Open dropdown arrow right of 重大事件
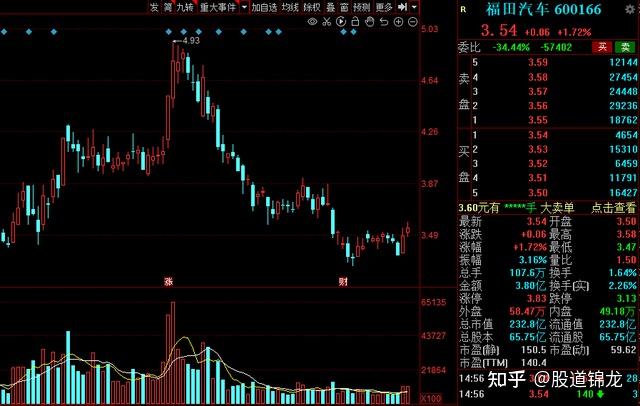The height and width of the screenshot is (406, 640). click(244, 7)
